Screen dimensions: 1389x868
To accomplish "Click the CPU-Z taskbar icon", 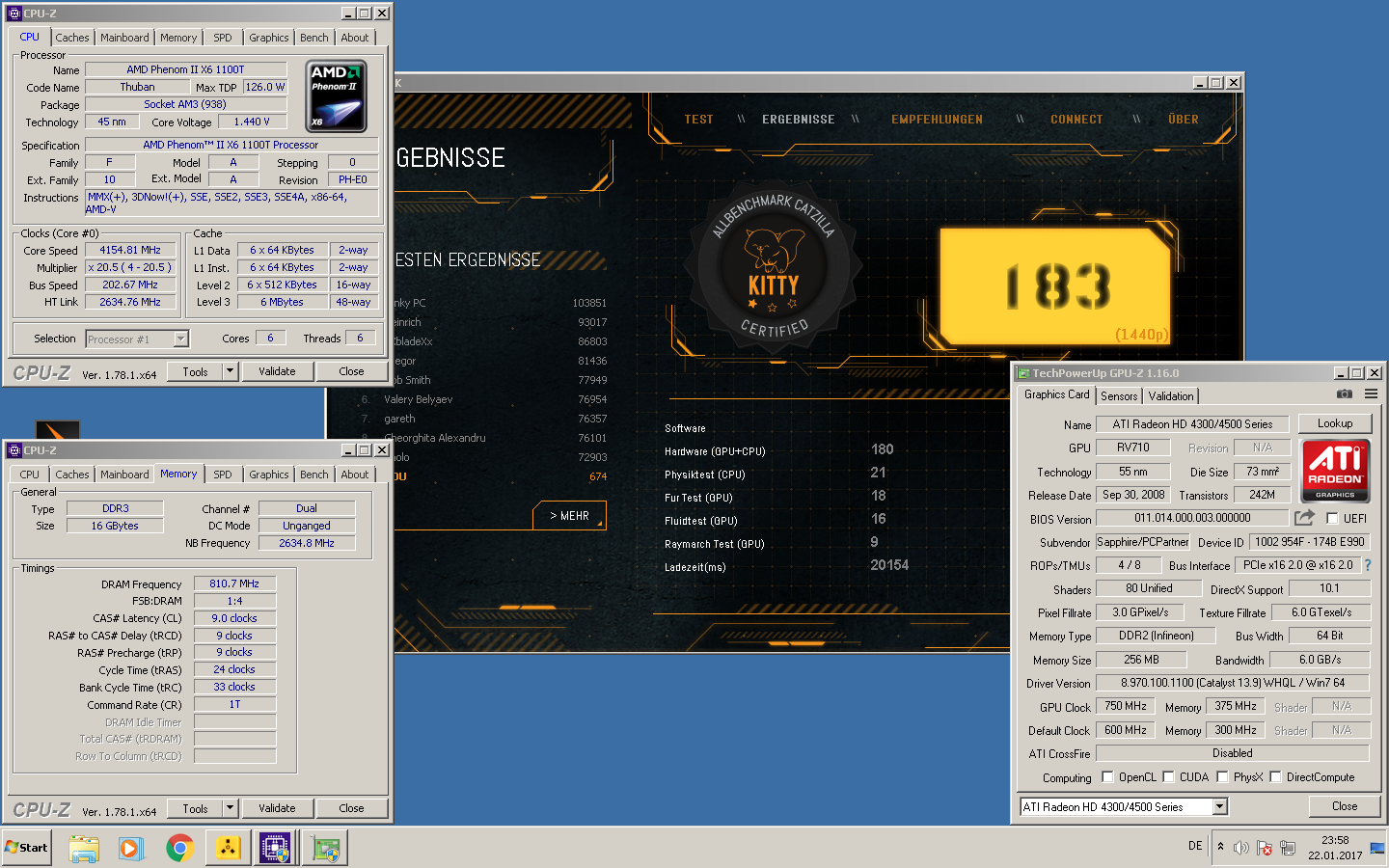I will (x=275, y=849).
